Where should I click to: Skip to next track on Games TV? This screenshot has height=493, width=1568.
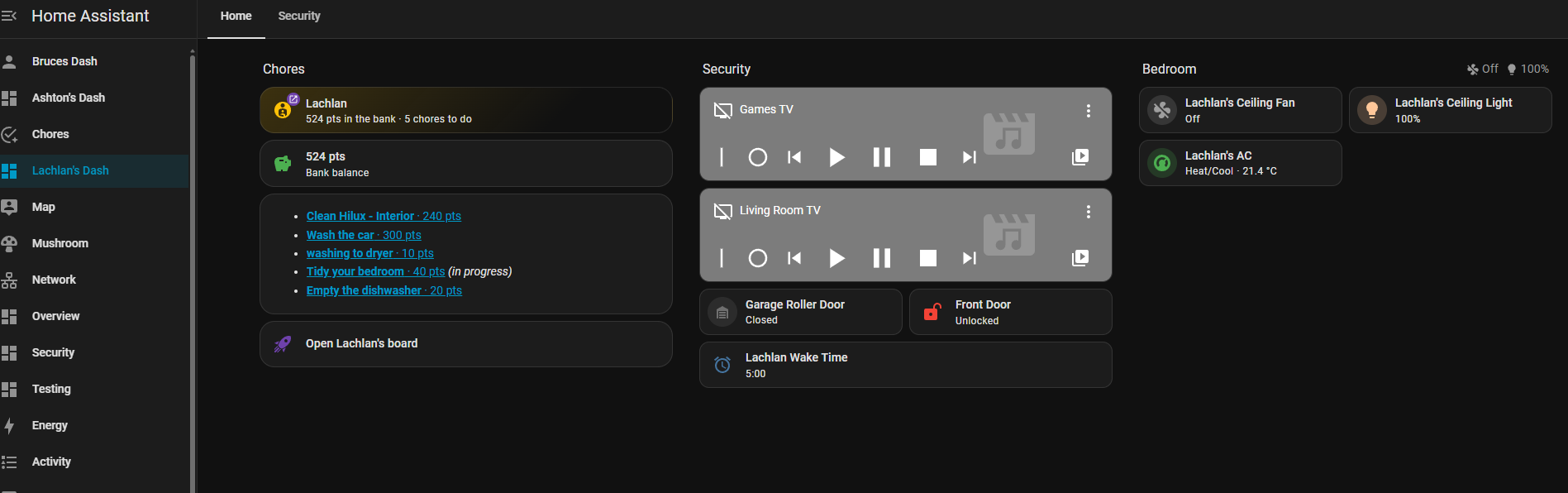click(970, 157)
